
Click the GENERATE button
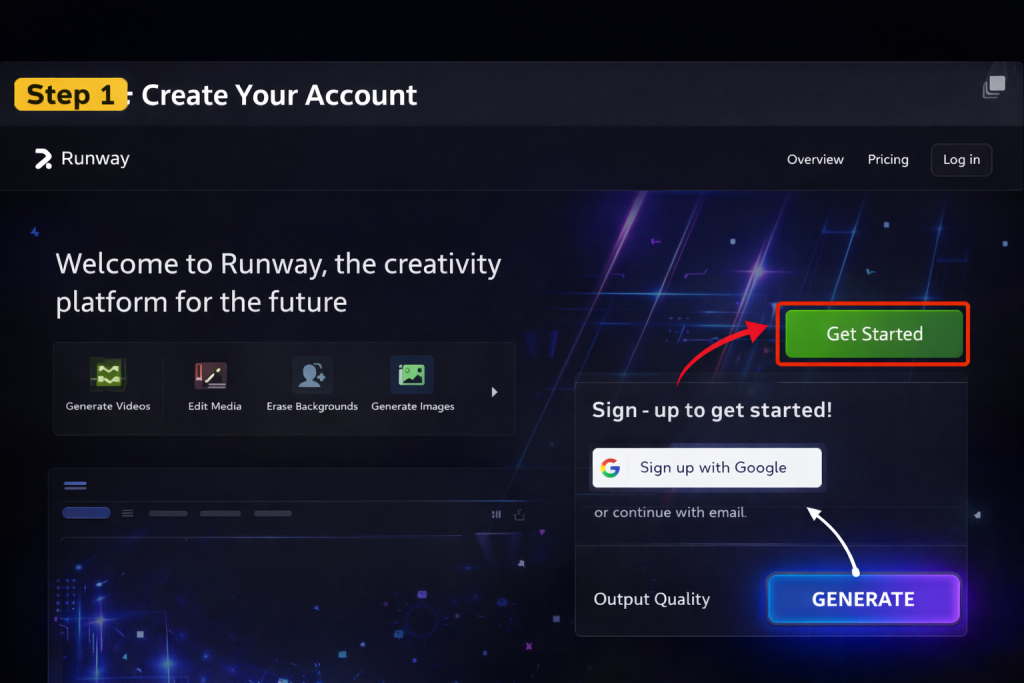pyautogui.click(x=863, y=599)
